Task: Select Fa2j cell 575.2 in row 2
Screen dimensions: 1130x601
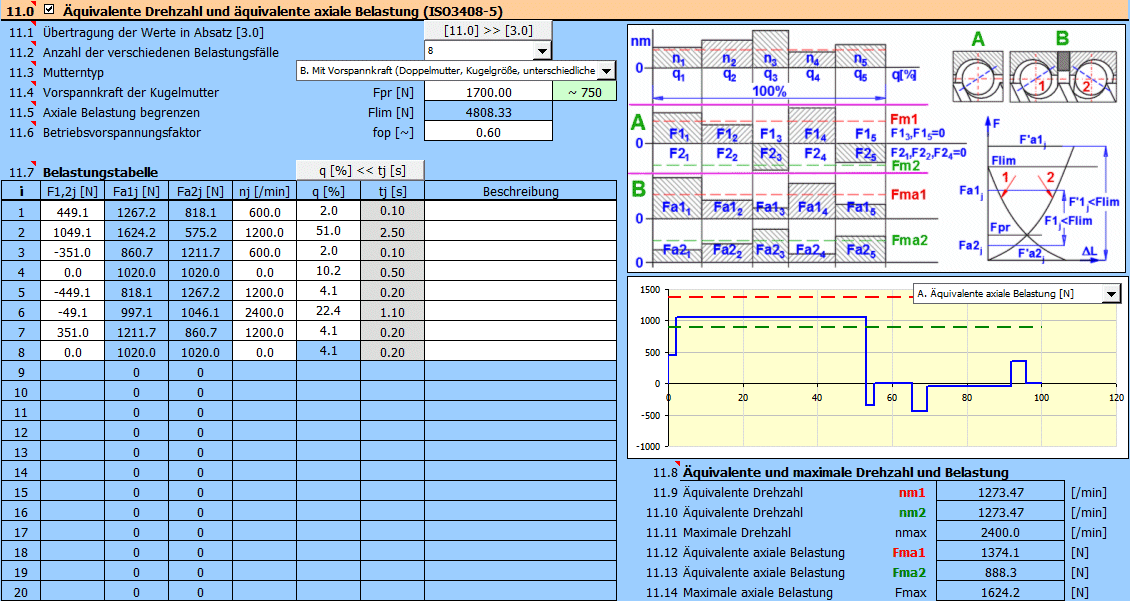Action: [200, 233]
